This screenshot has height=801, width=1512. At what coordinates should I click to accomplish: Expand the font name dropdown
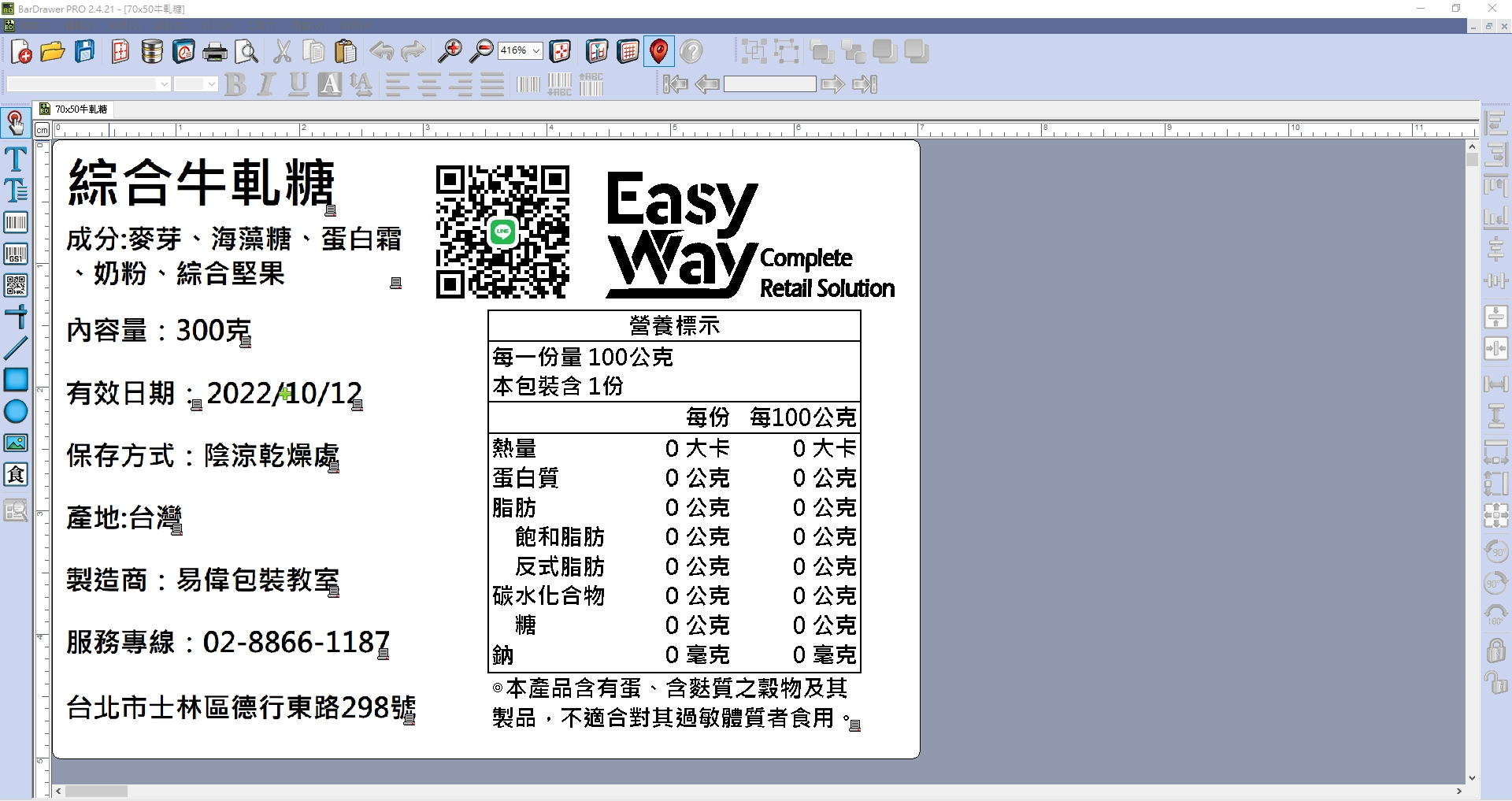pos(164,84)
